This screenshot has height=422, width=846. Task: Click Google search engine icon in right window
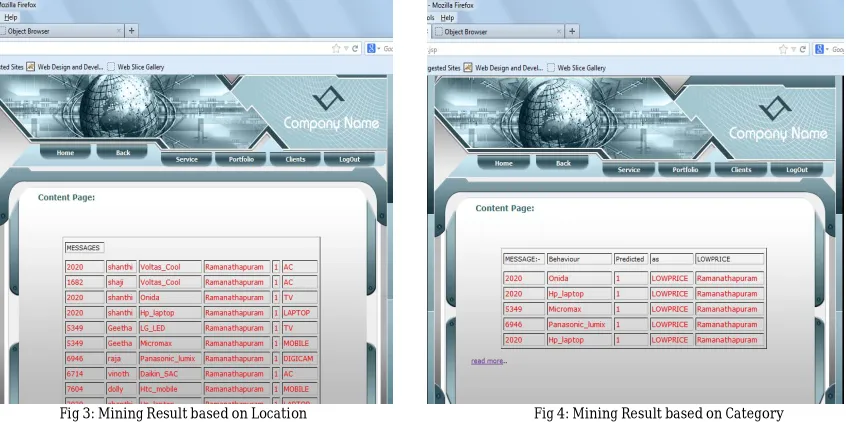click(820, 49)
